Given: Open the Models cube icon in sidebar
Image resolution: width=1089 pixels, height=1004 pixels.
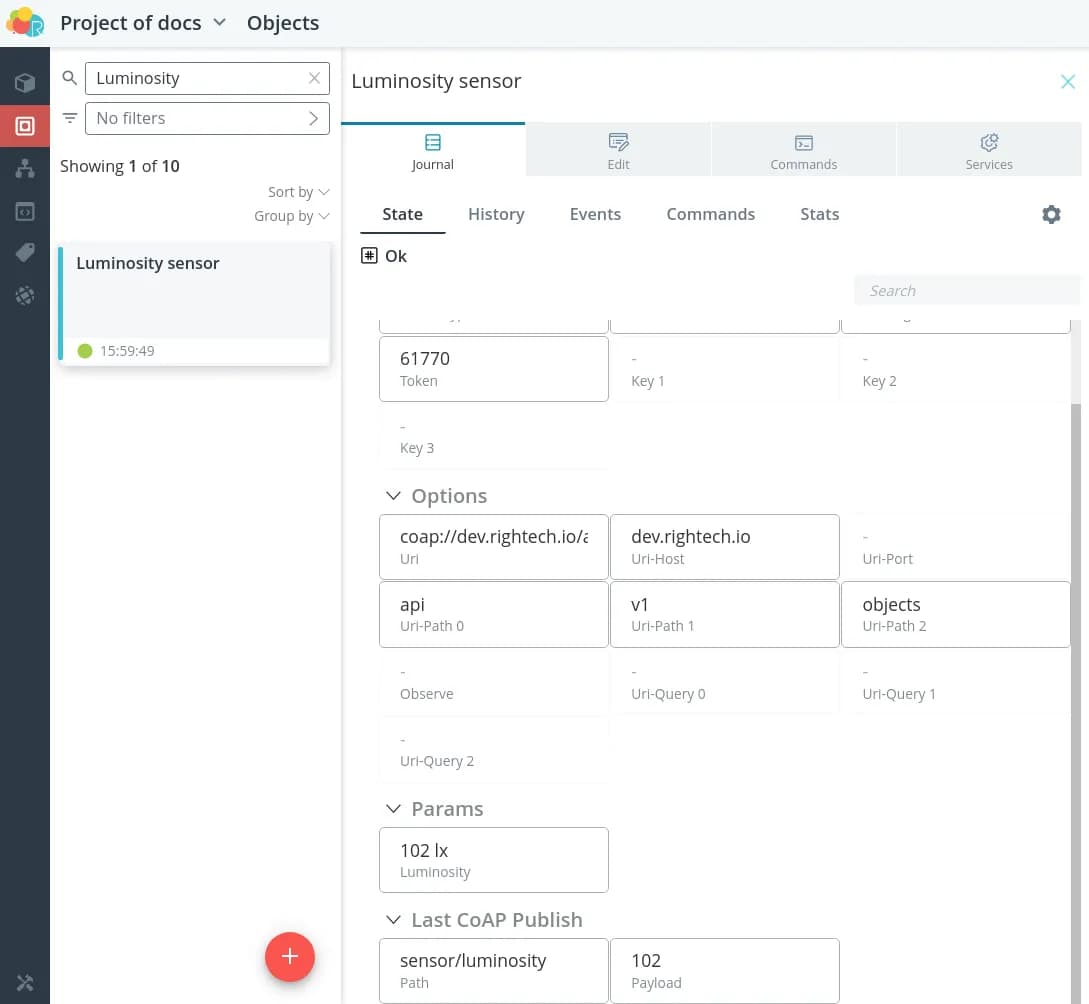Looking at the screenshot, I should coord(25,83).
